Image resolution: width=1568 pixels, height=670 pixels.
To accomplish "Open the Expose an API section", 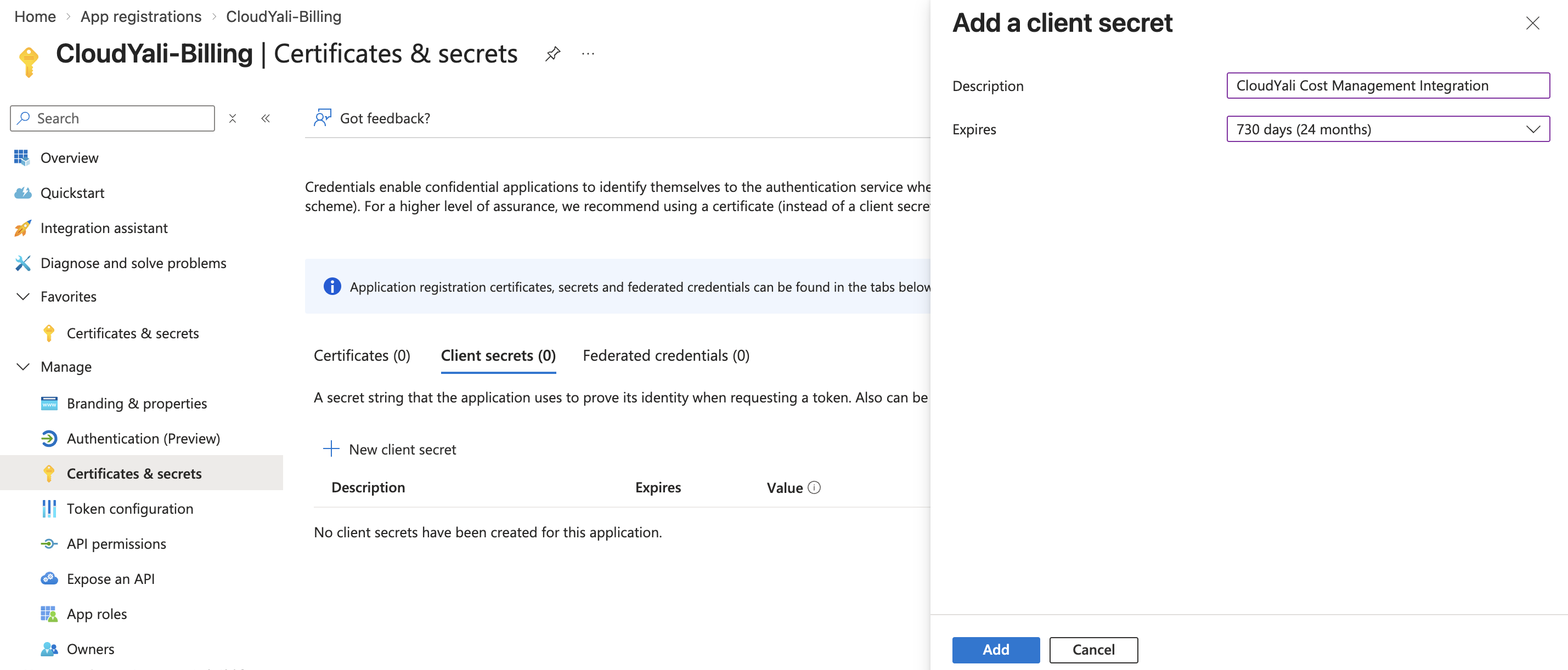I will coord(111,579).
